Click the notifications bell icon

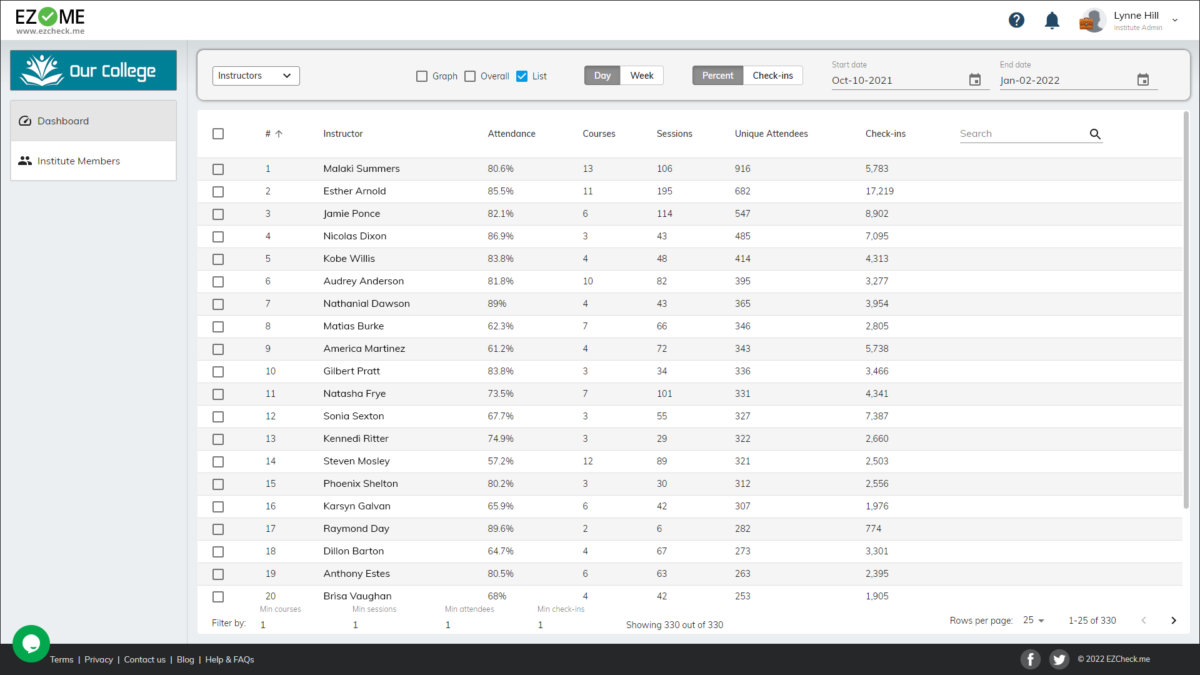1051,20
